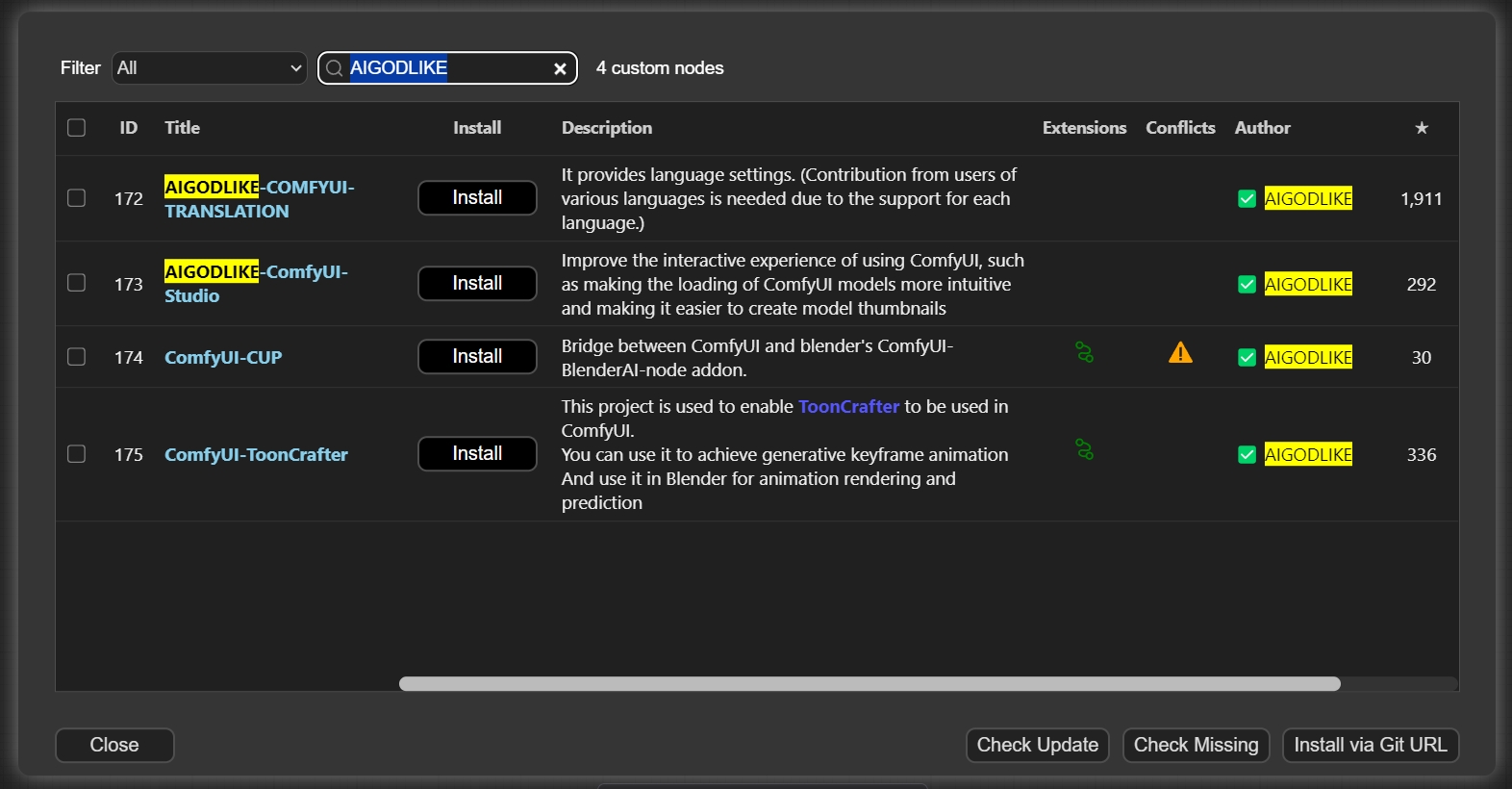
Task: Click the star count 1,911
Action: click(1422, 199)
